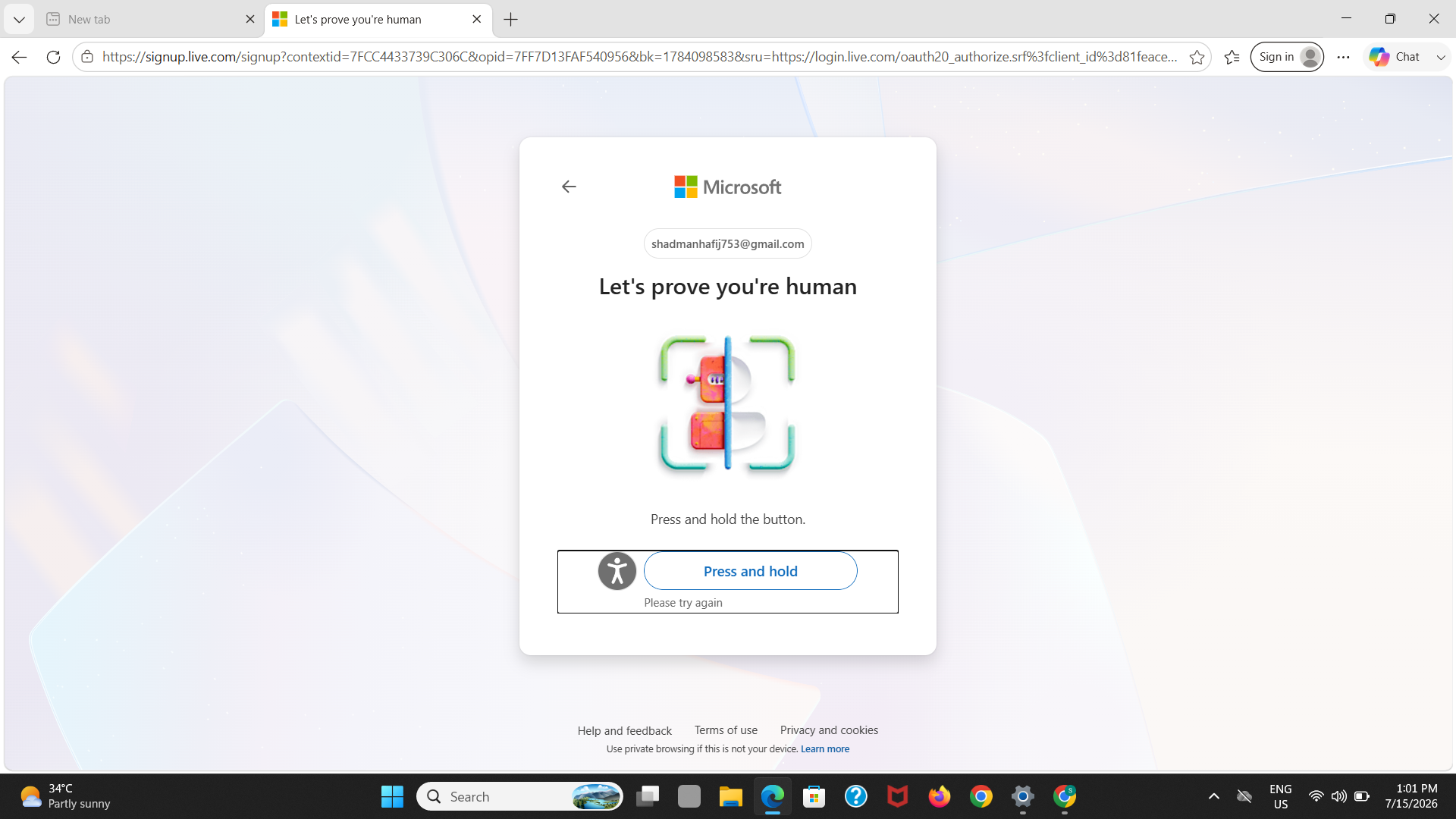This screenshot has height=819, width=1456.
Task: Open the accessibility challenge icon
Action: tap(617, 571)
